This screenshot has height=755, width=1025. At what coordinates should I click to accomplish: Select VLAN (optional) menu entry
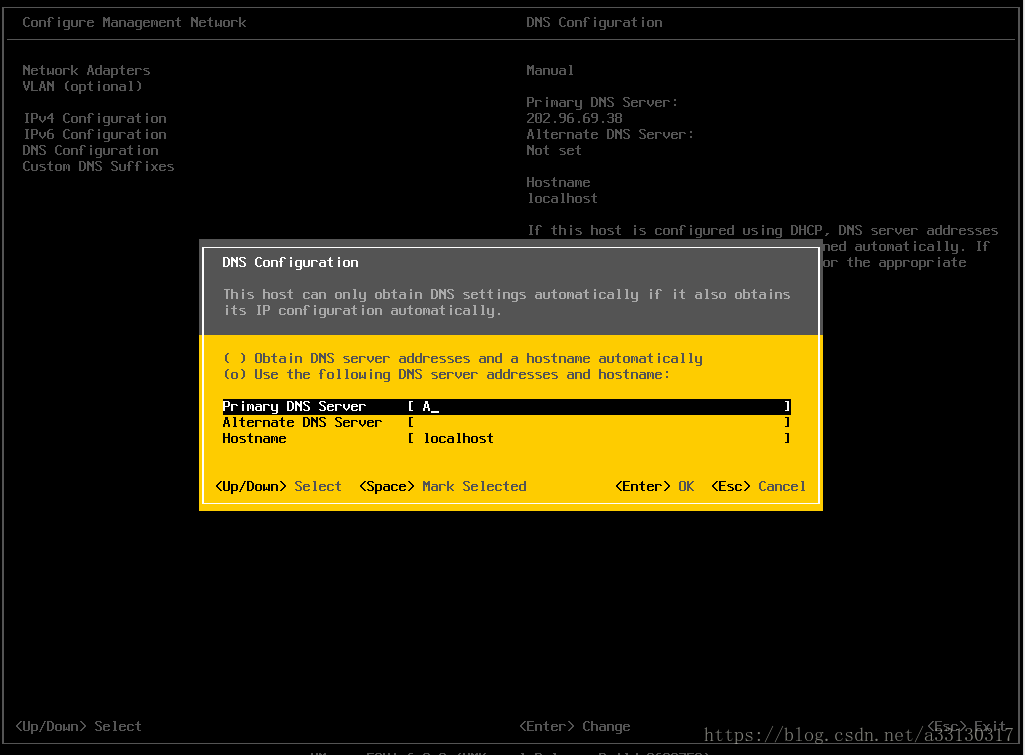82,86
